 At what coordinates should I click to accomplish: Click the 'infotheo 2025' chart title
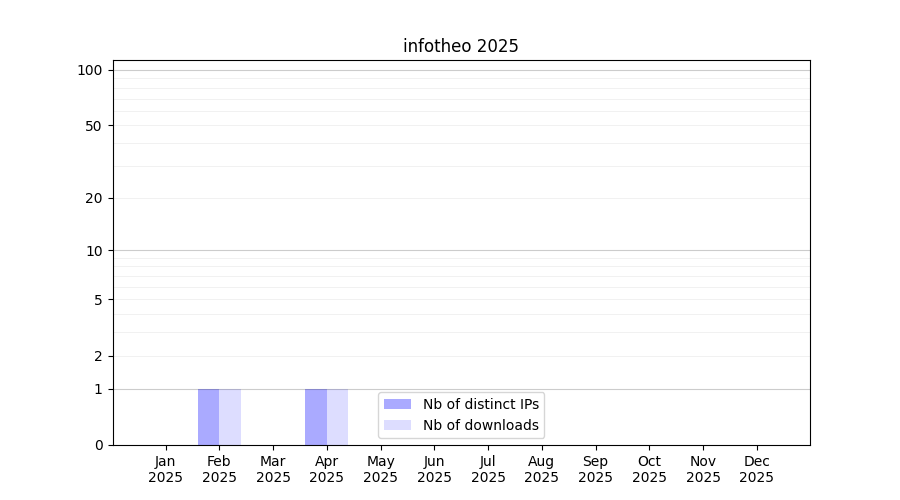(460, 46)
